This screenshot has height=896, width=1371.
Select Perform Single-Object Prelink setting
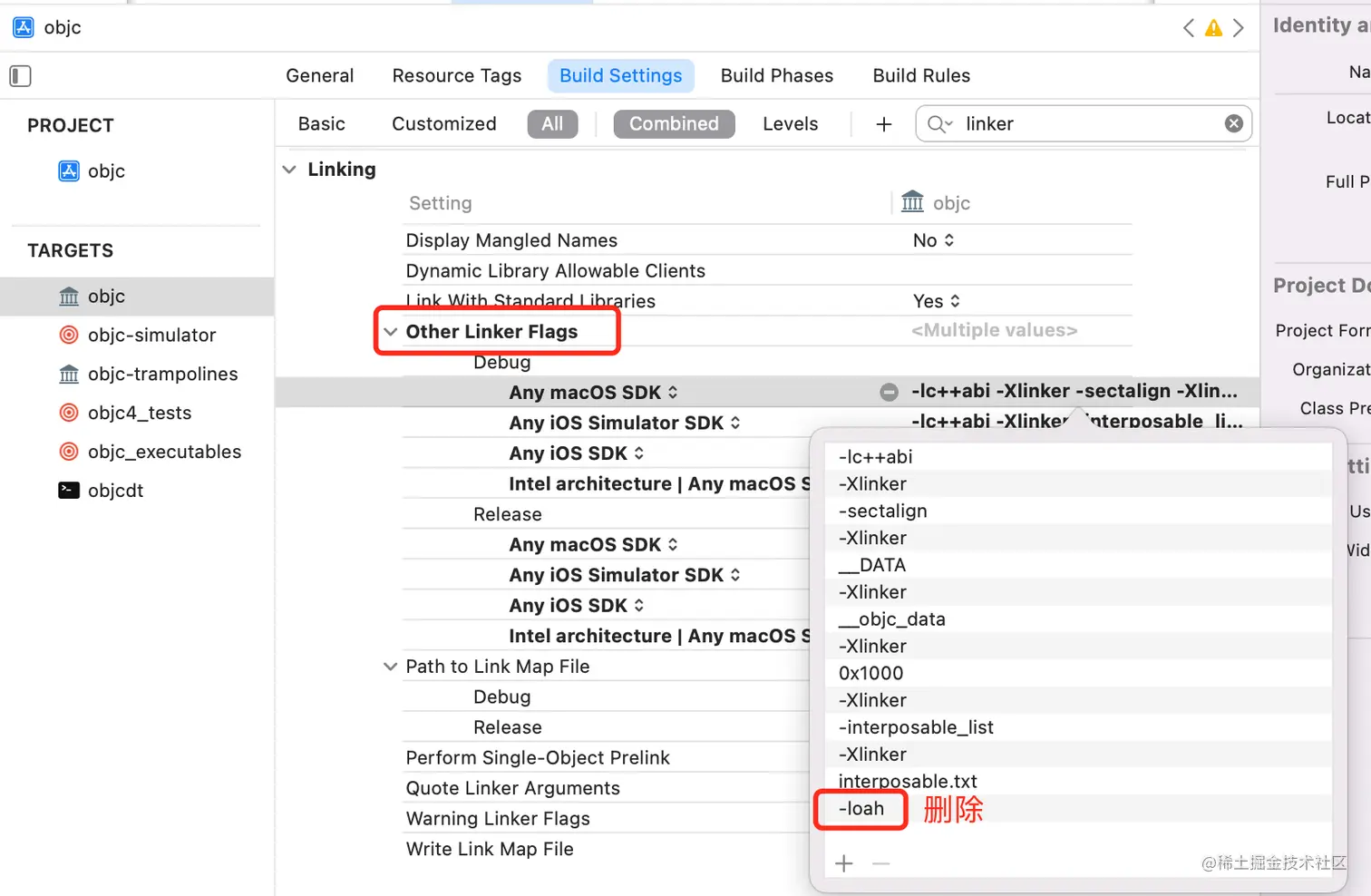[x=538, y=758]
